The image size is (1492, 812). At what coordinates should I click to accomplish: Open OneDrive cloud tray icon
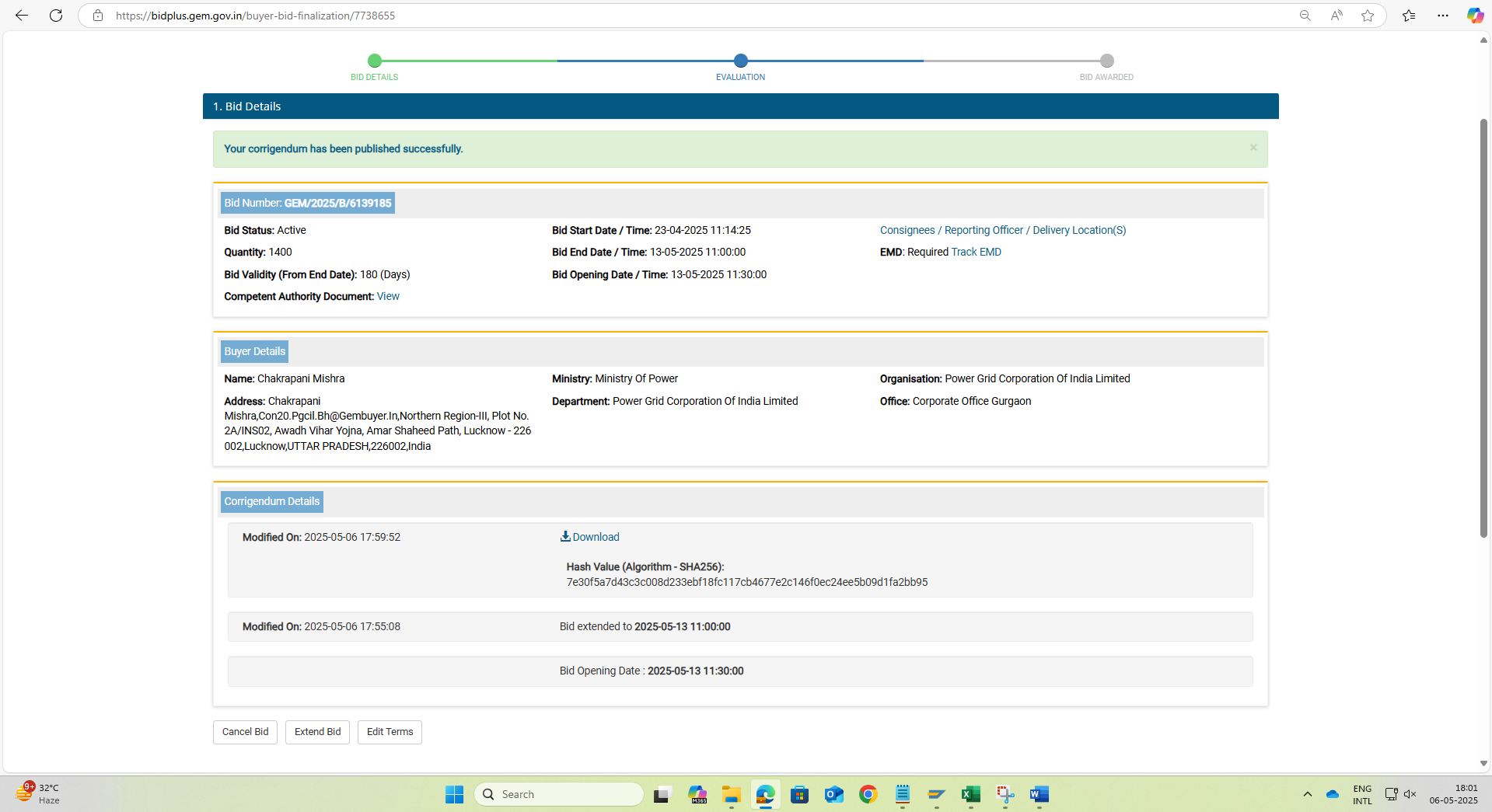[1333, 794]
